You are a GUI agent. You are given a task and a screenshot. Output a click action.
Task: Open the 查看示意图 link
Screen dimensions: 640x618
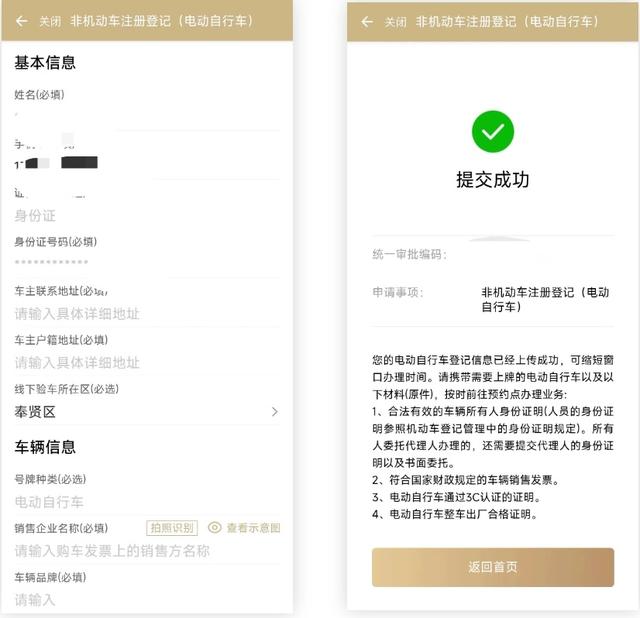pos(253,528)
